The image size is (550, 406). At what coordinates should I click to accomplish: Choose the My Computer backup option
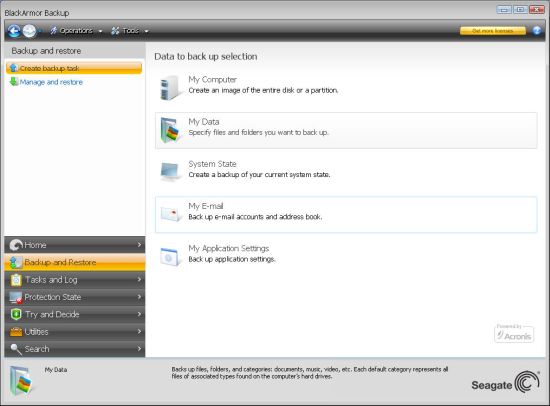click(x=346, y=88)
